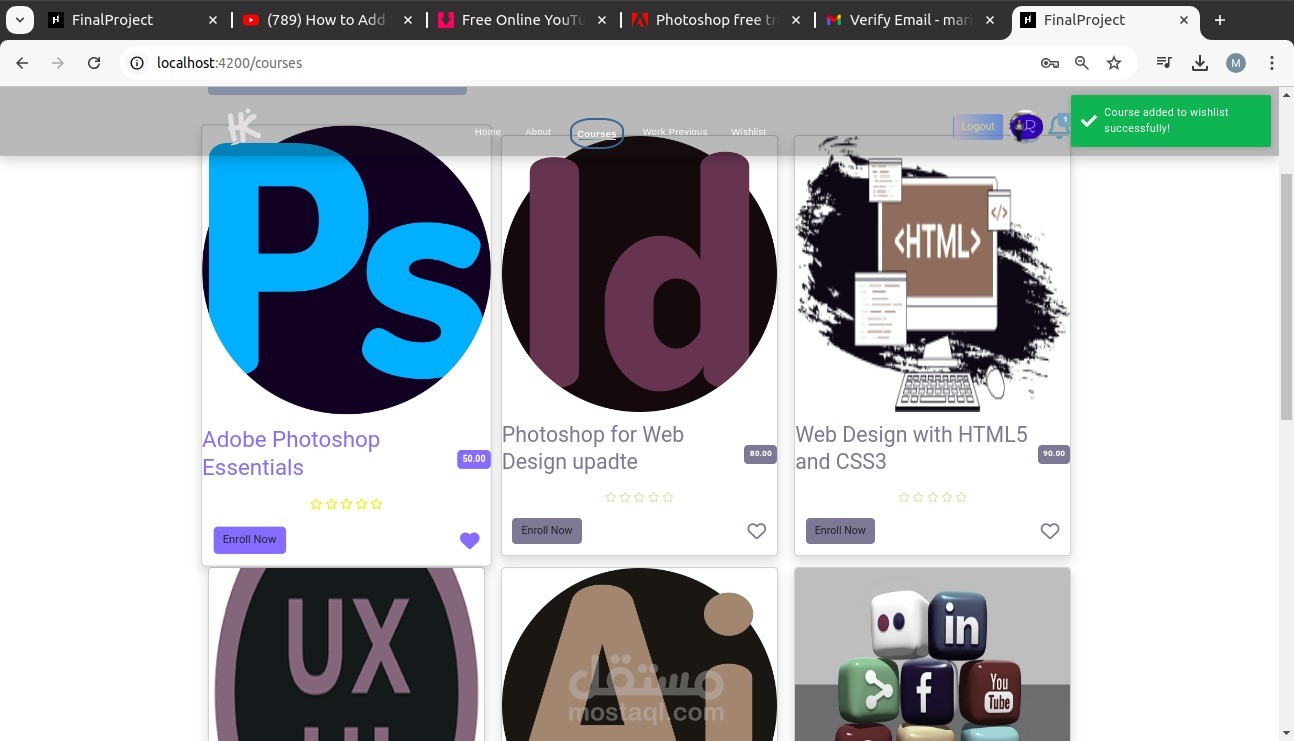Enroll Now in Web Design with HTML5

coord(840,531)
